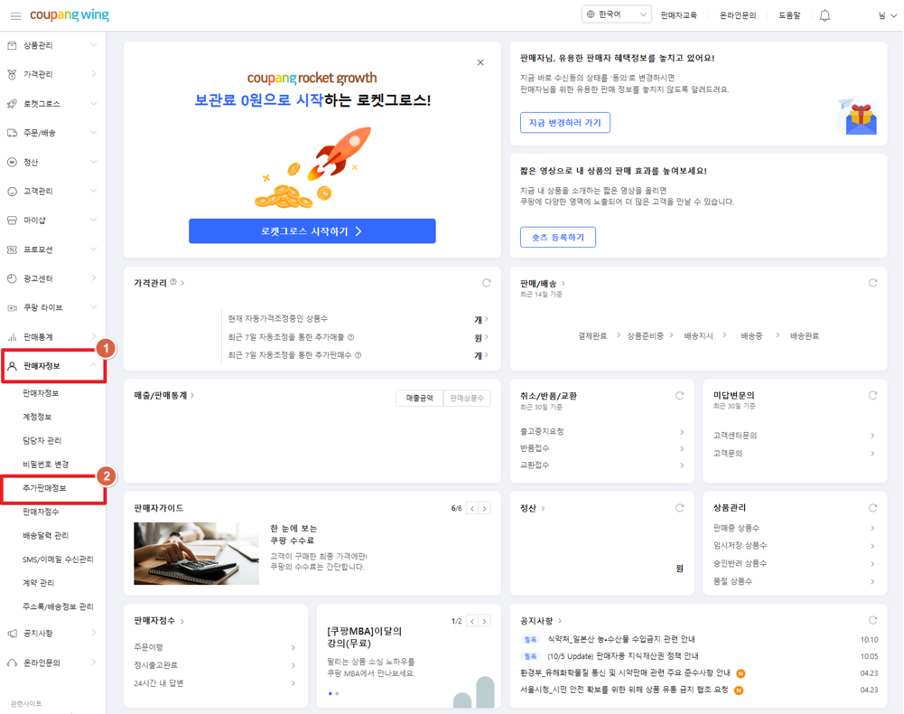Open 계정정보 submenu item
This screenshot has height=714, width=904.
tap(37, 417)
